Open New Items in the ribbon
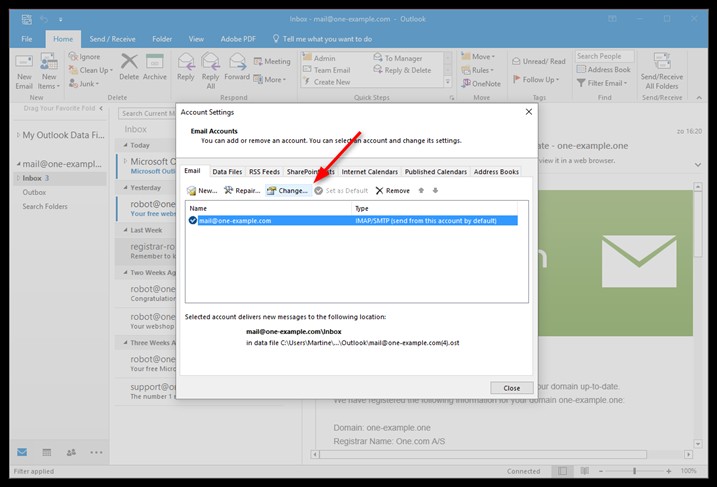 (x=49, y=72)
